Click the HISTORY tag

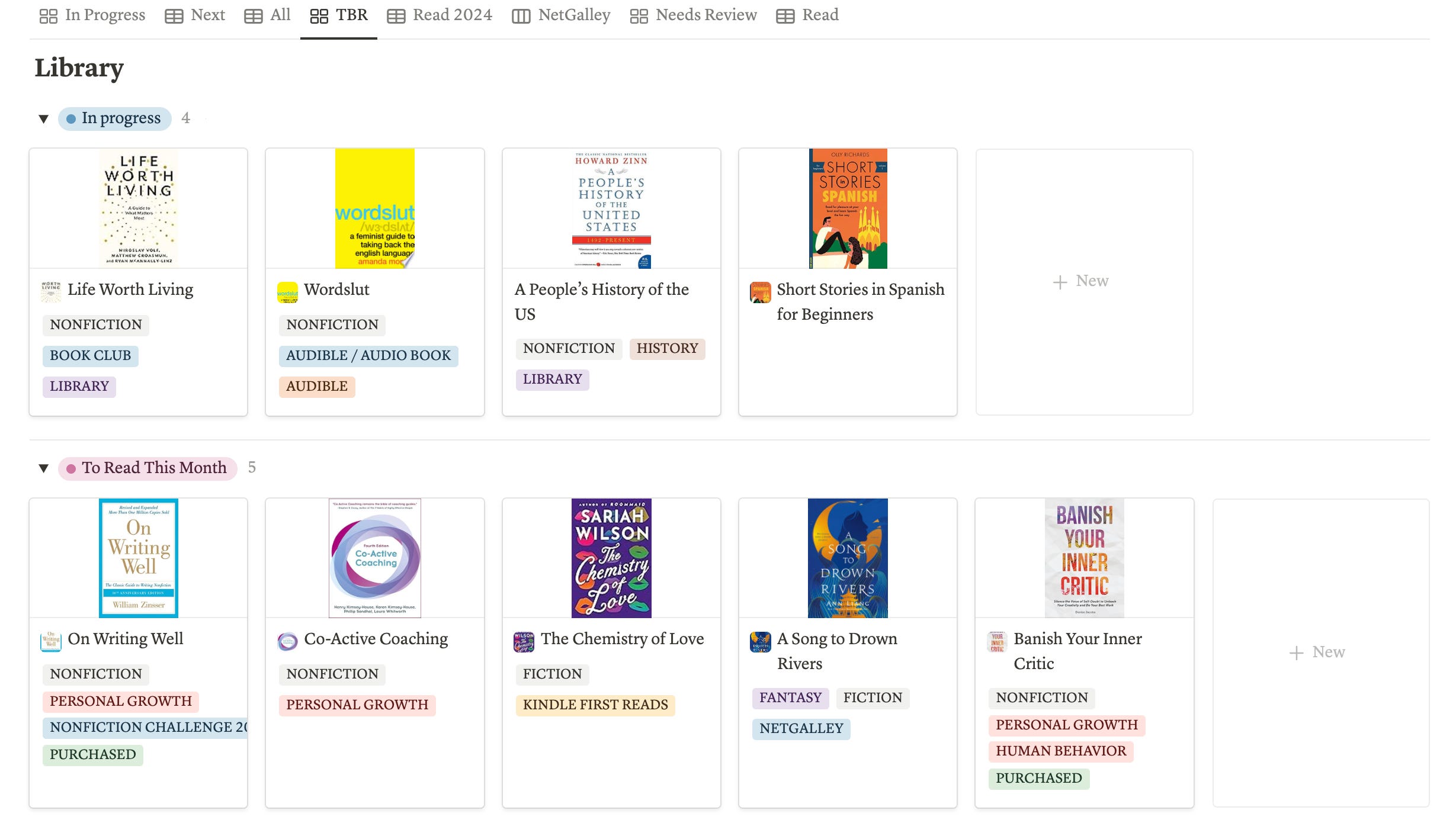pyautogui.click(x=668, y=349)
